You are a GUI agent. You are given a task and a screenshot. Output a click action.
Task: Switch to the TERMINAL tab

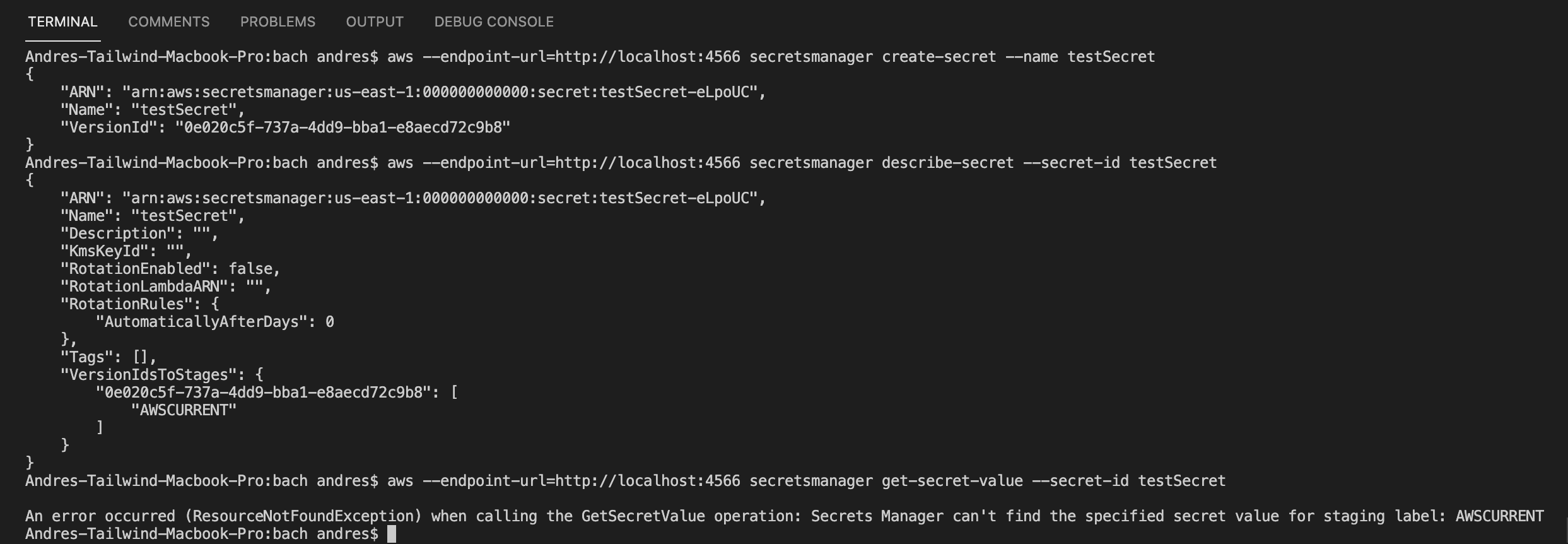[62, 21]
